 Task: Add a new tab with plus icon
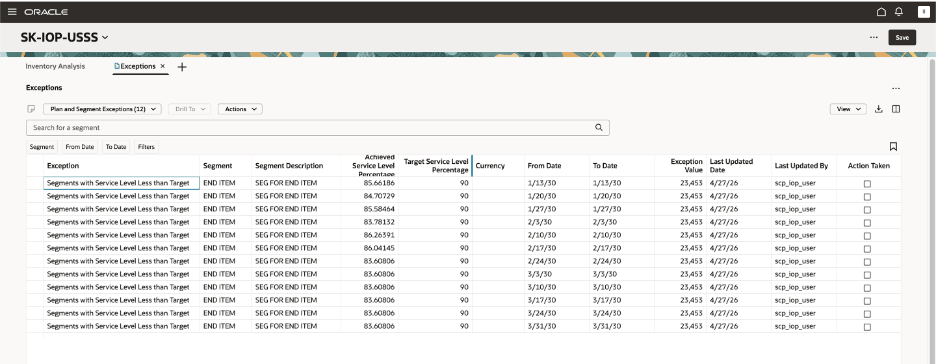pyautogui.click(x=182, y=67)
